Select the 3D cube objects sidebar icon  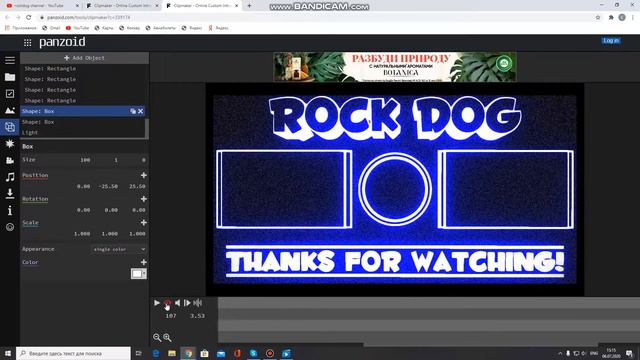point(10,127)
